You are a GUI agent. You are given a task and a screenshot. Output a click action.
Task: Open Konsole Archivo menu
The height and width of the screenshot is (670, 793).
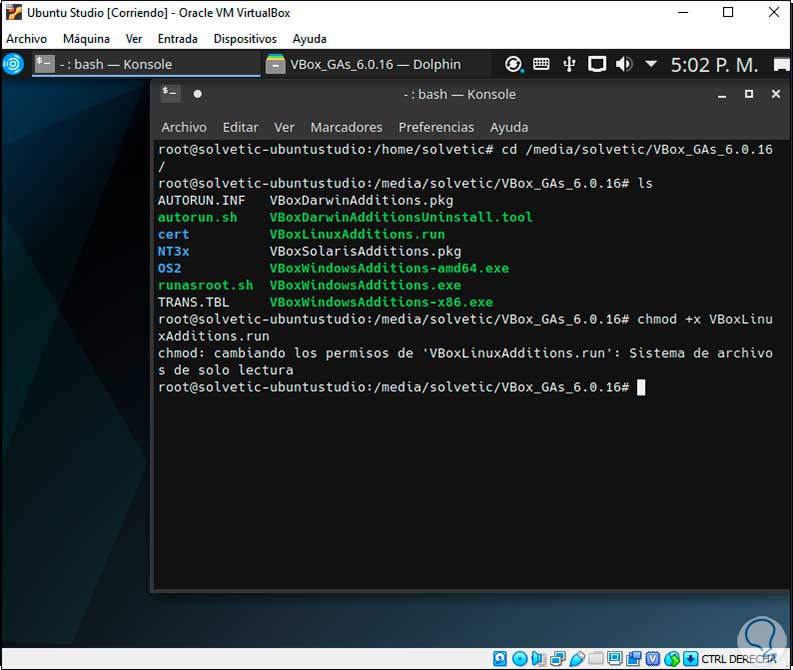(x=184, y=127)
